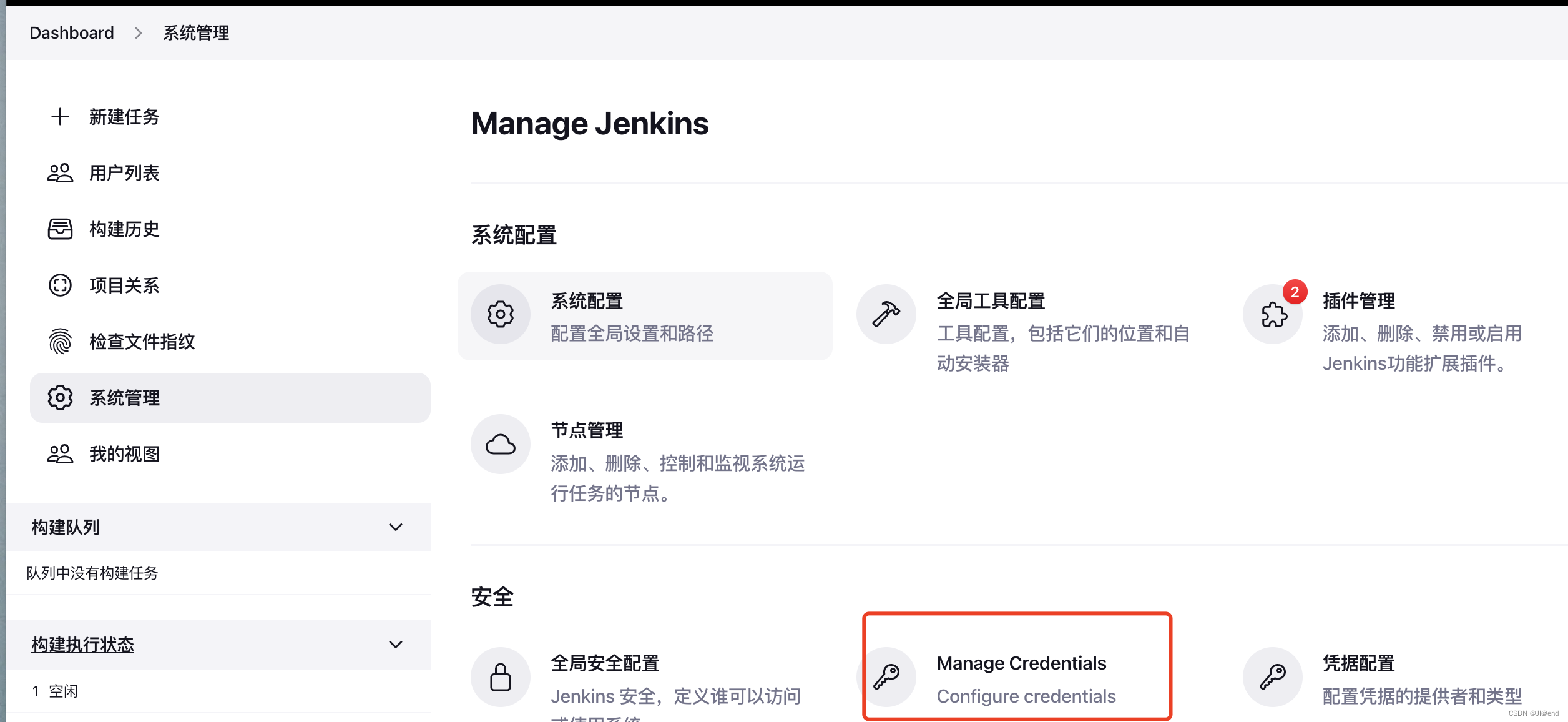This screenshot has width=1568, height=722.
Task: Click the circular icon beside 项目关系
Action: coord(60,285)
